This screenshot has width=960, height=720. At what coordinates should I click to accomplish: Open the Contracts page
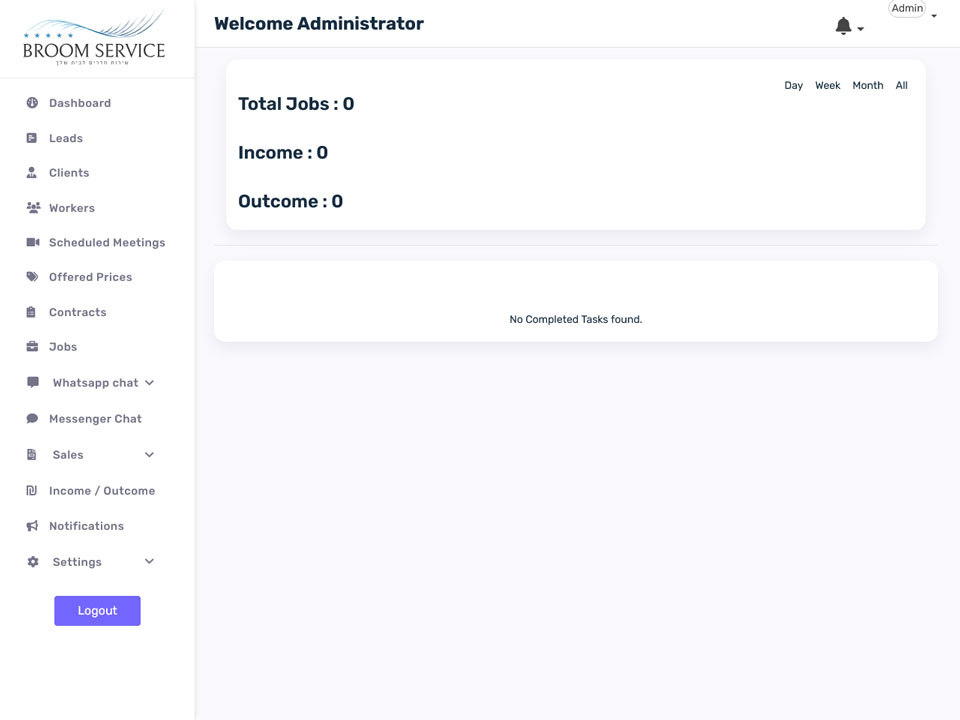pyautogui.click(x=78, y=312)
